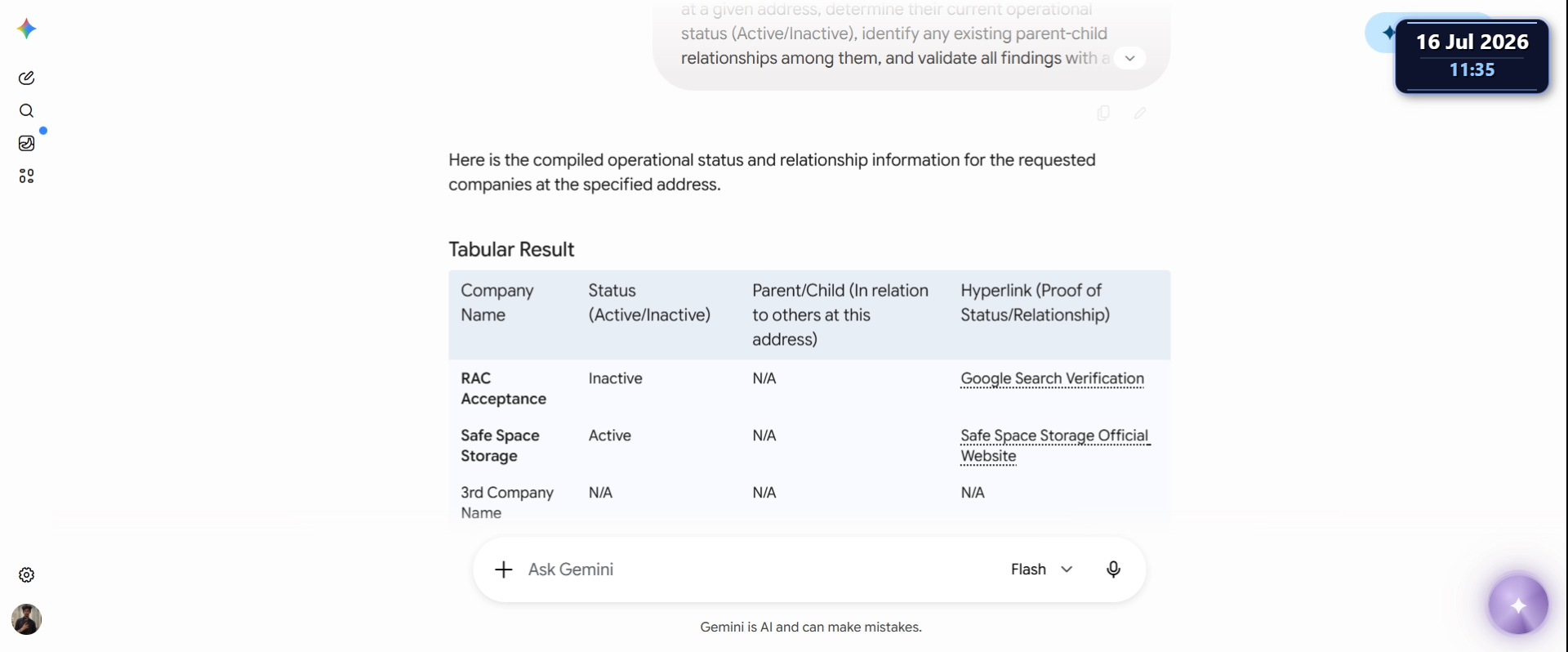Screen dimensions: 1568x652
Task: Click the user profile avatar
Action: pos(26,619)
